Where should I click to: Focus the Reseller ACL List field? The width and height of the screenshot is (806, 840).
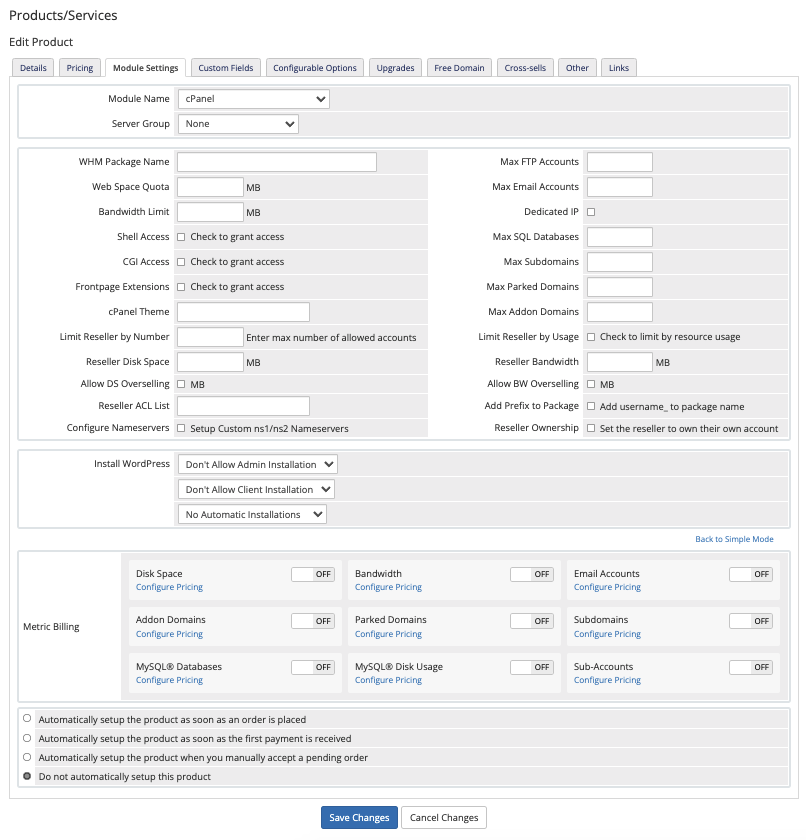click(x=243, y=406)
